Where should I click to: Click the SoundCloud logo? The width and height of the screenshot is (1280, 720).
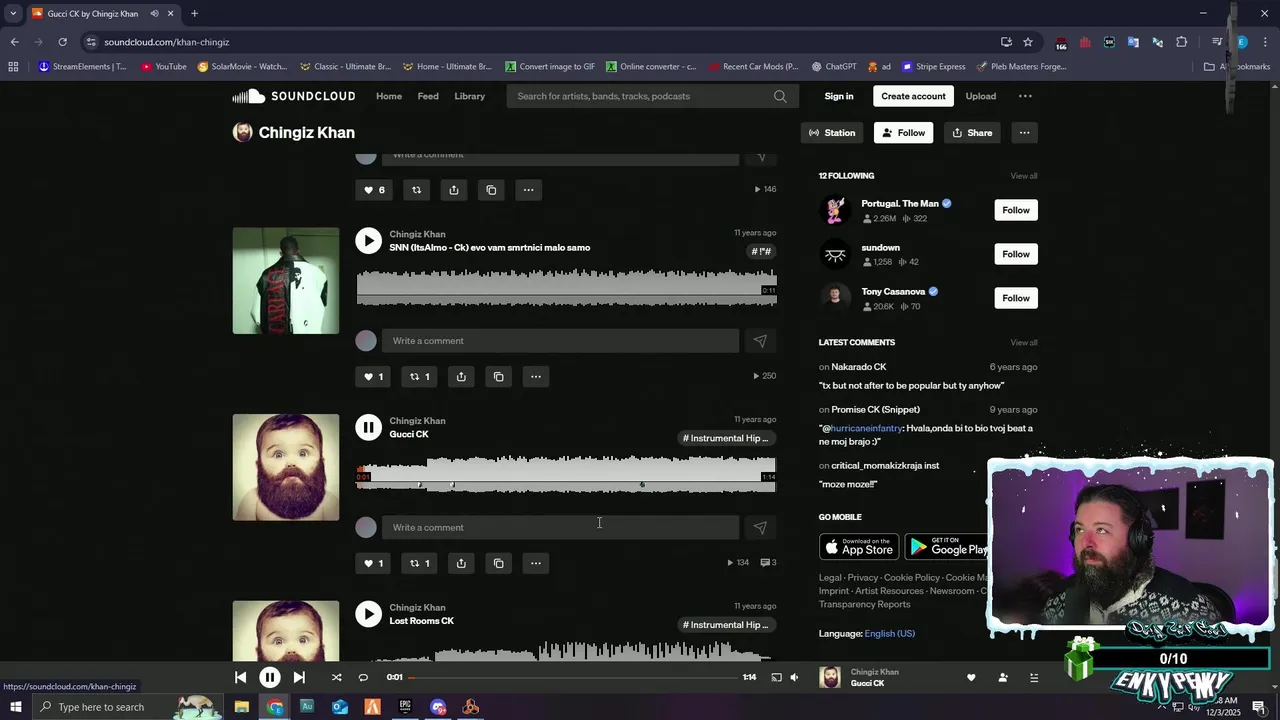(294, 96)
